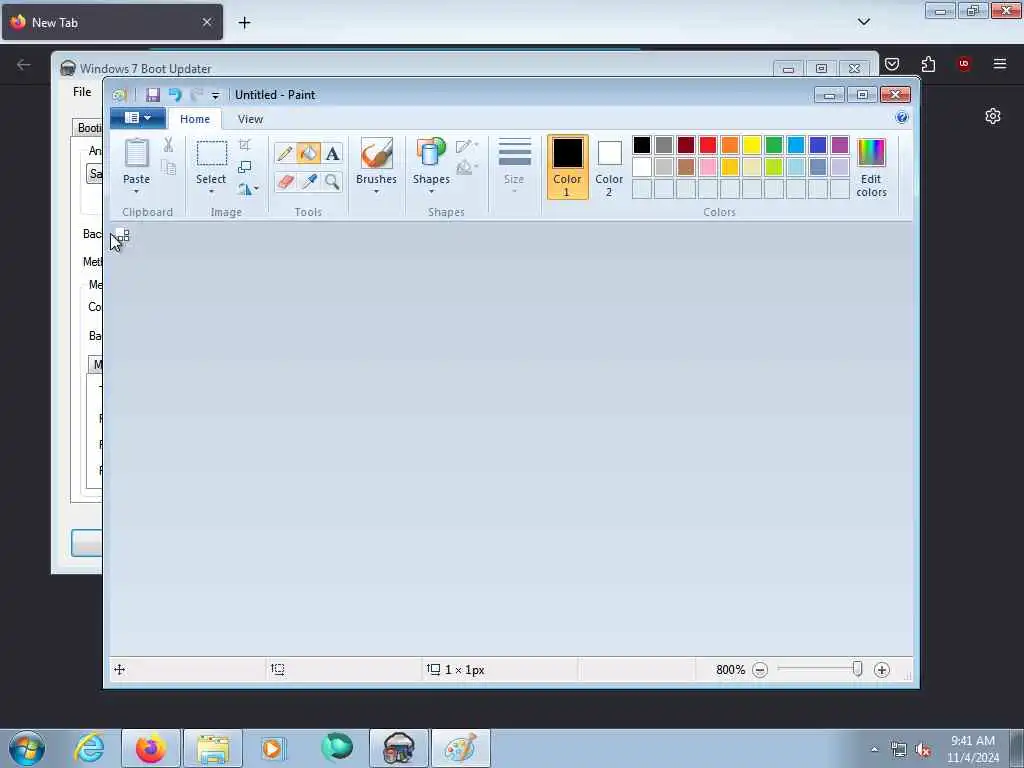Screen dimensions: 1024x768
Task: Open the Firefox hamburger application menu
Action: click(999, 64)
